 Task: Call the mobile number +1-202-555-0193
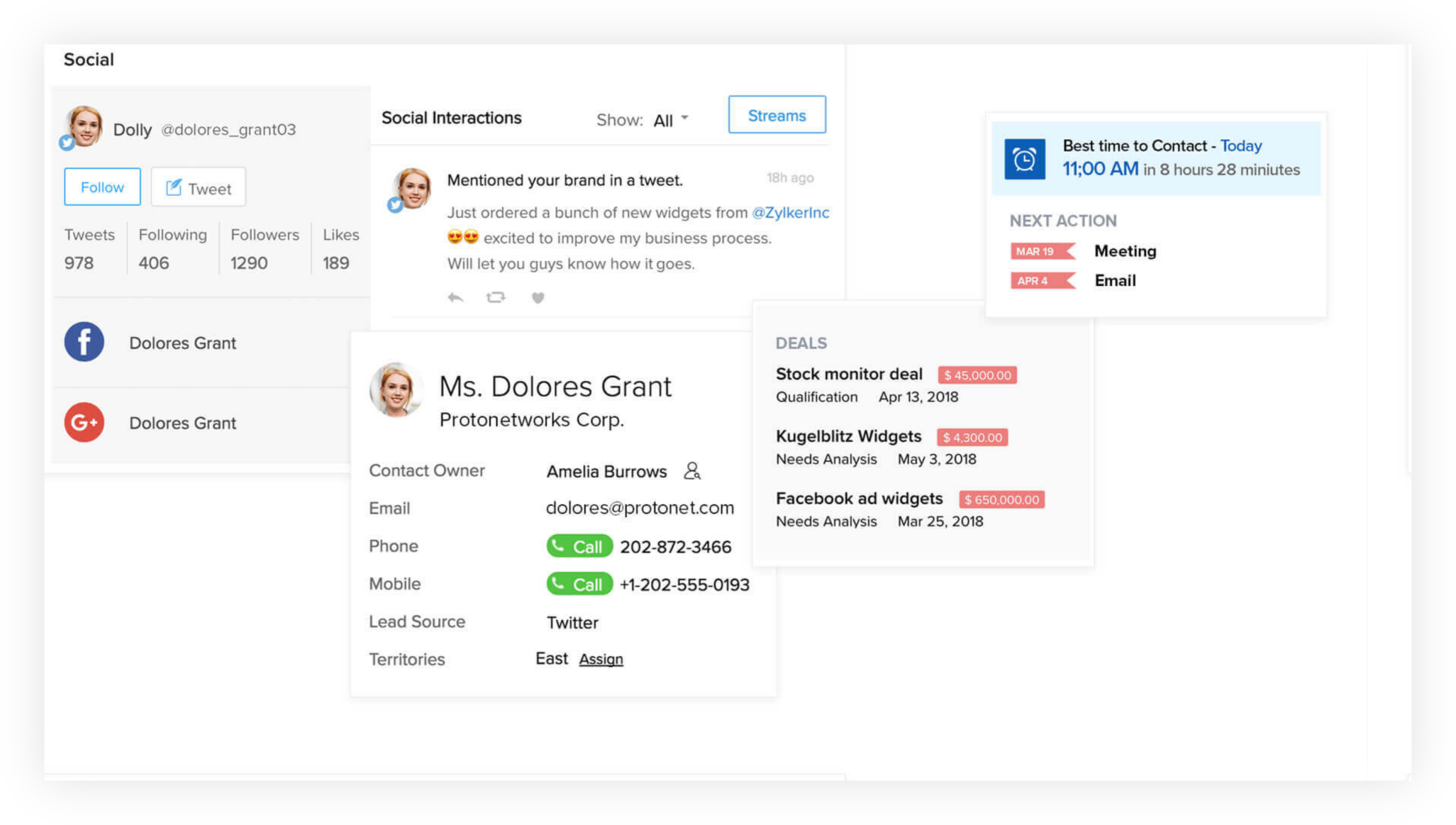[579, 584]
